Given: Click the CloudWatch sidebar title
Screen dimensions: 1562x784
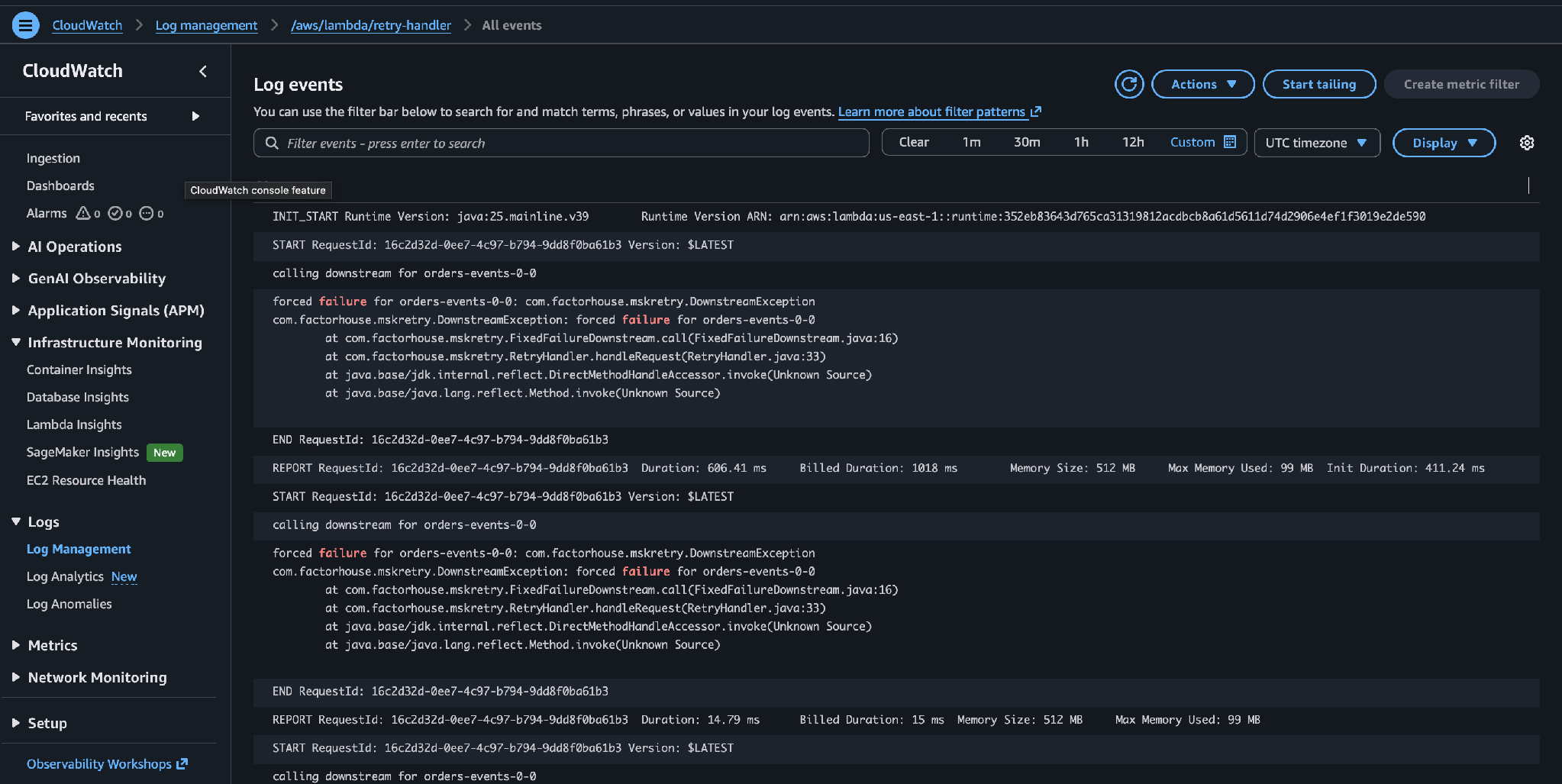Looking at the screenshot, I should (73, 71).
